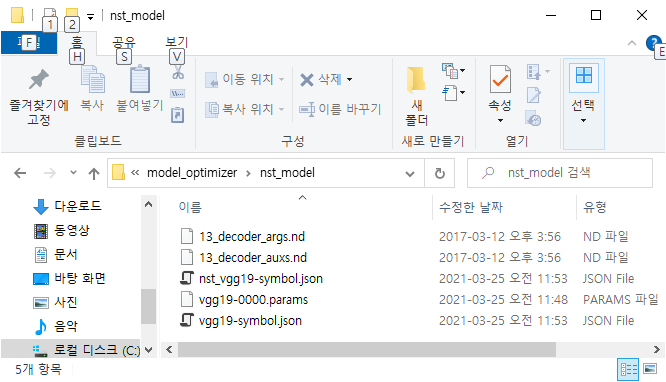Open the 보기 (View) tab
Screen dimensions: 666x382
tap(177, 43)
